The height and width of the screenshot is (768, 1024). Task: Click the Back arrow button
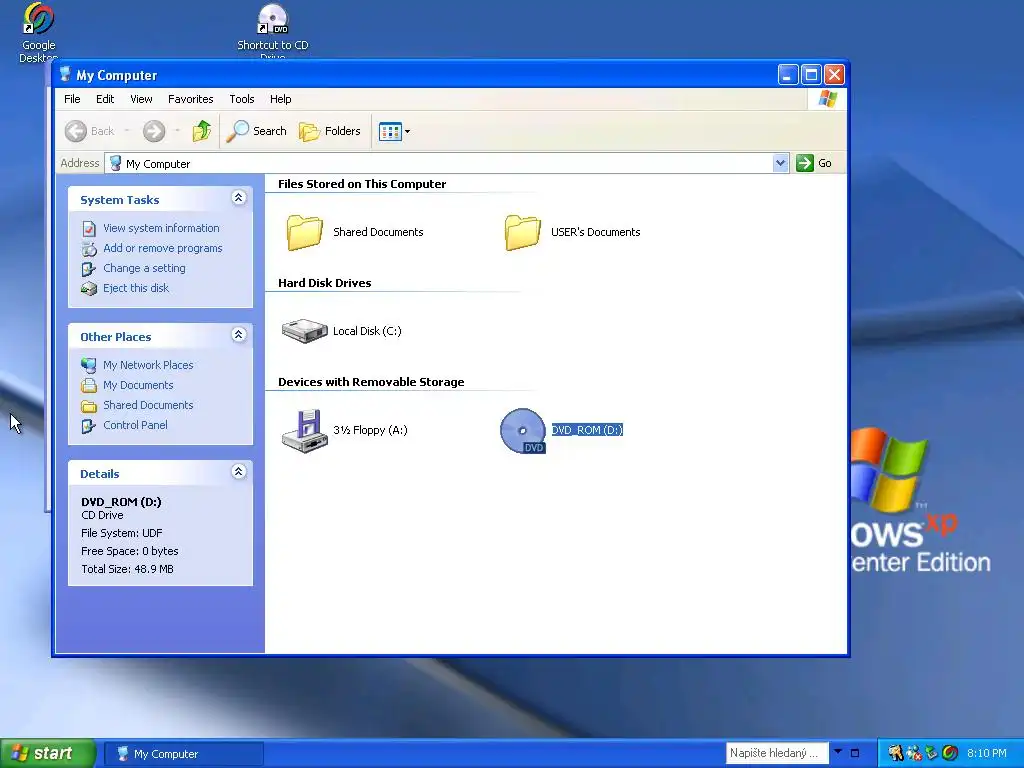(89, 131)
